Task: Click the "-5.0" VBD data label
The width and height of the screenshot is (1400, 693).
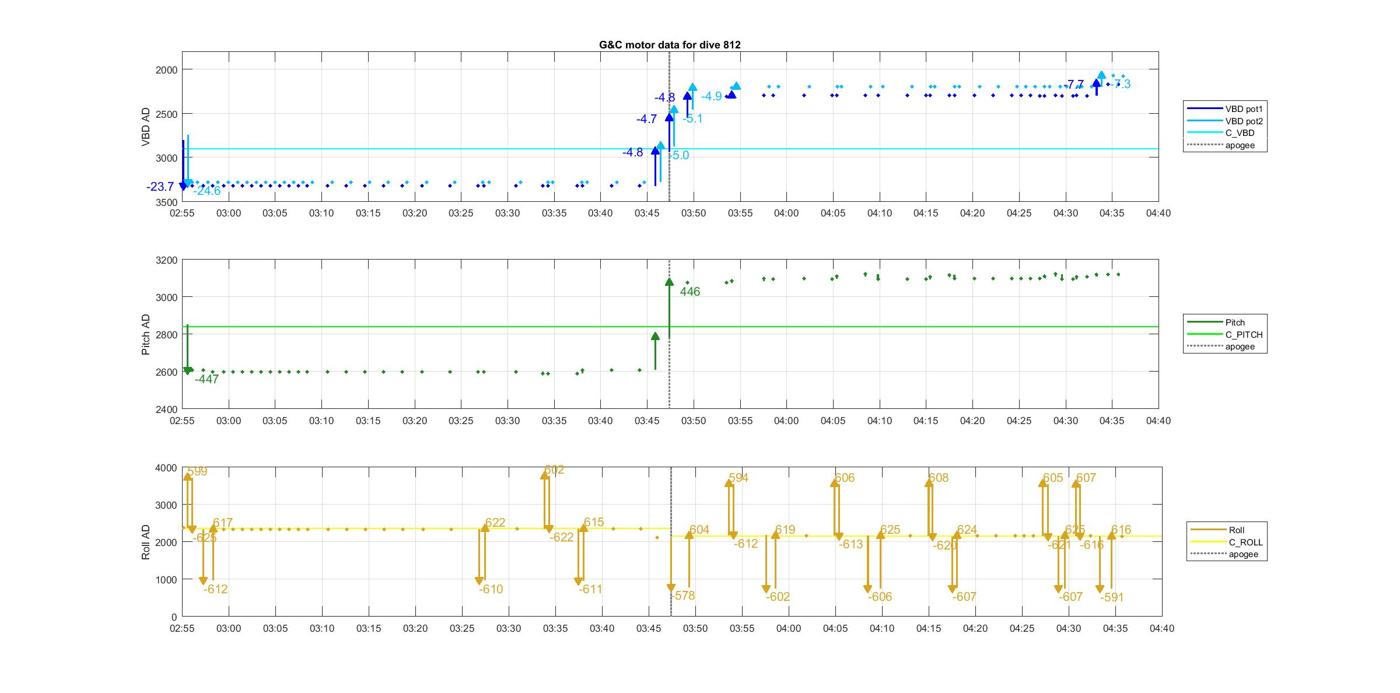Action: (x=679, y=156)
